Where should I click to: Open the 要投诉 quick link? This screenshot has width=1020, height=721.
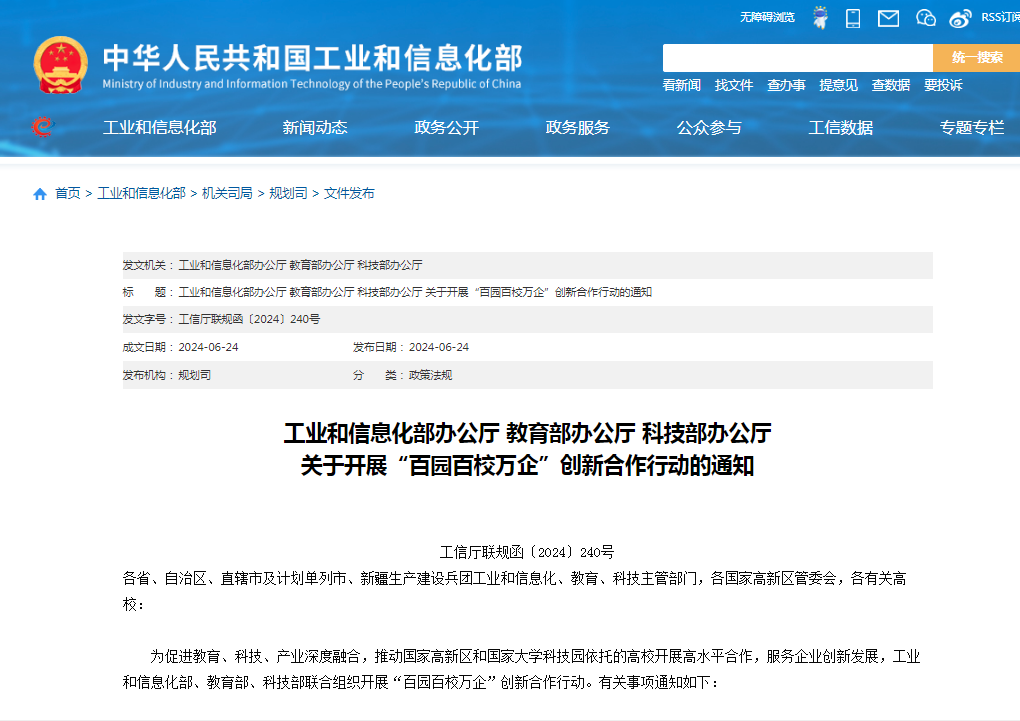[942, 85]
